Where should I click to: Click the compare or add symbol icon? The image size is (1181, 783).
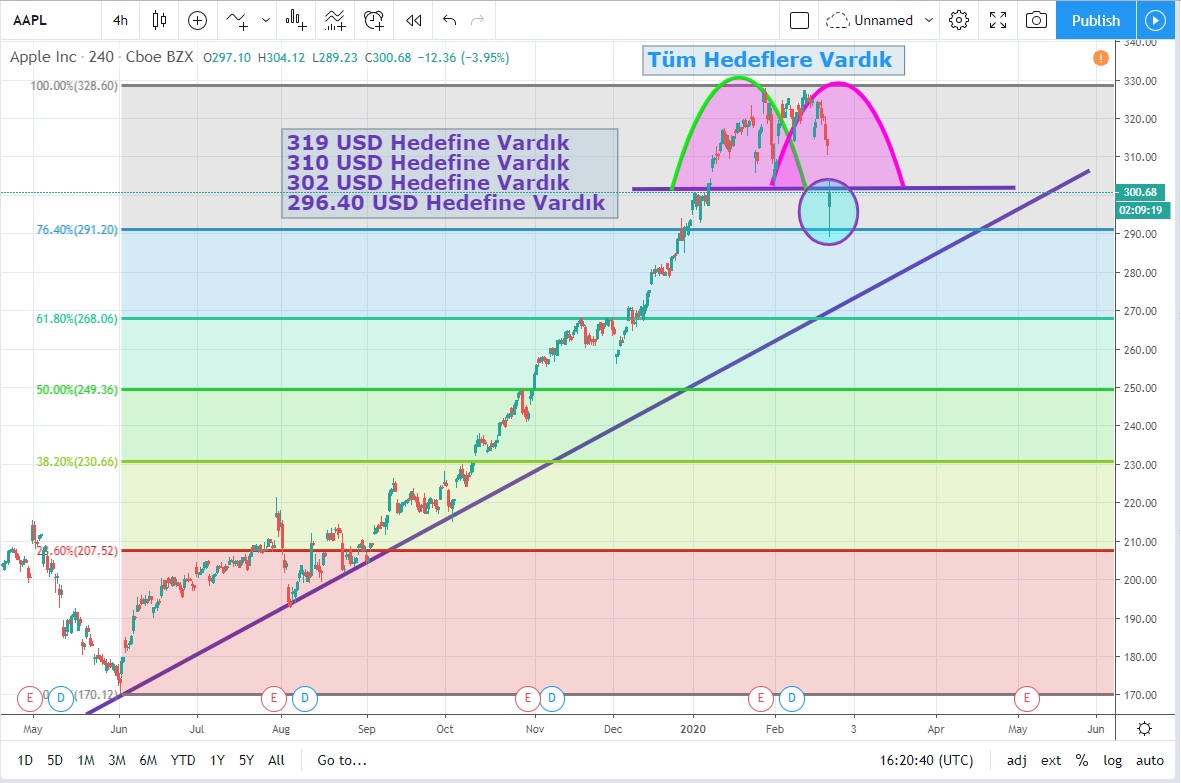pyautogui.click(x=197, y=20)
